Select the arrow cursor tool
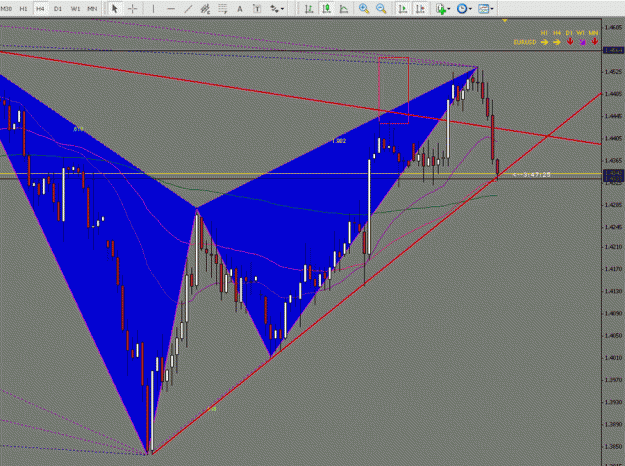625x466 pixels. click(x=115, y=8)
